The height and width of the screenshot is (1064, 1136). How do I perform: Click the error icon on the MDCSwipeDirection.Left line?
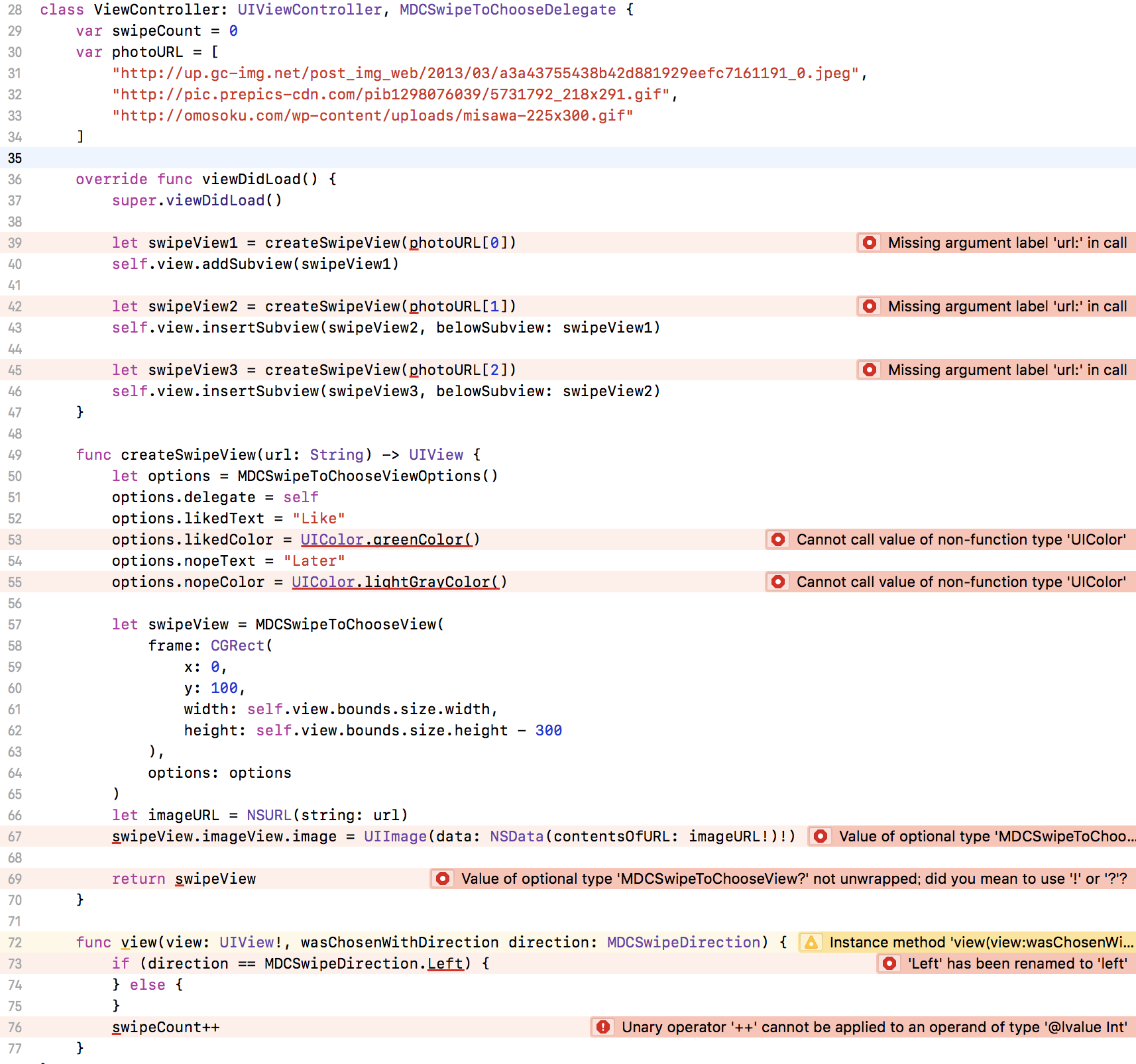pyautogui.click(x=889, y=963)
